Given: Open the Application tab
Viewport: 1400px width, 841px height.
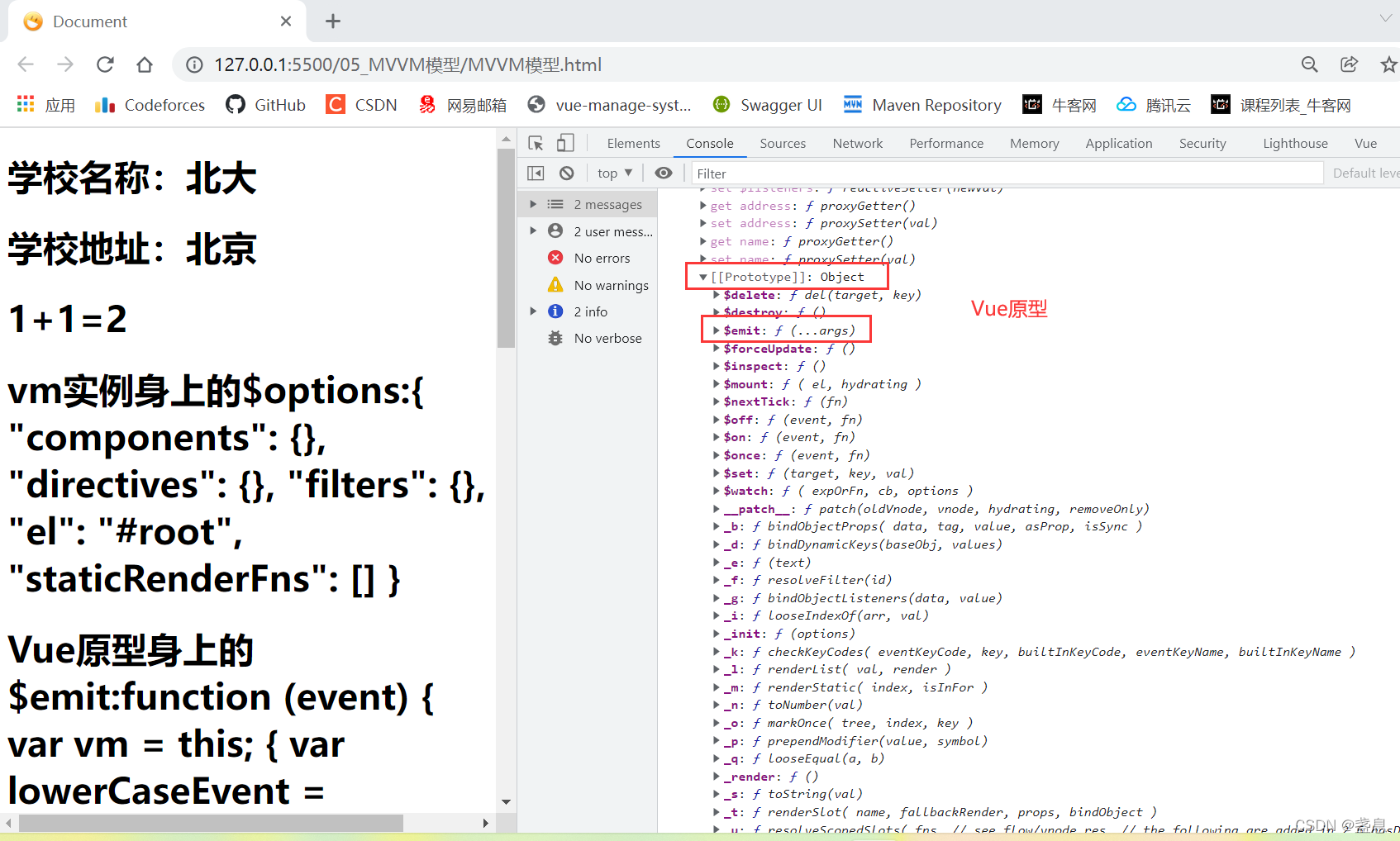Looking at the screenshot, I should click(x=1119, y=143).
